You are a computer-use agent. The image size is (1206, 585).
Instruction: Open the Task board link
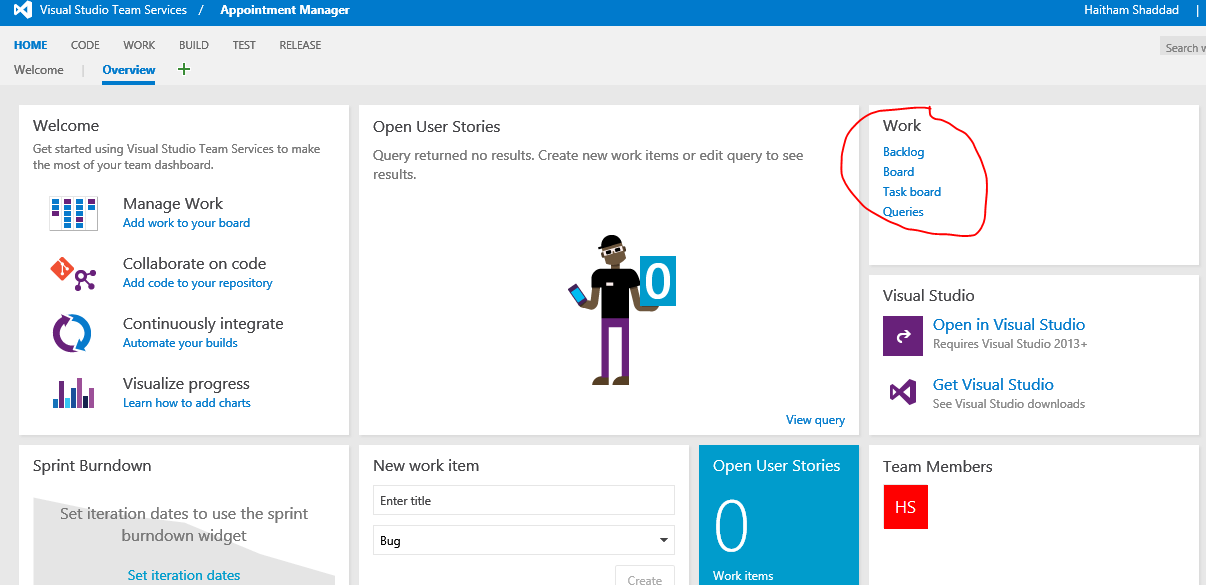click(x=912, y=191)
